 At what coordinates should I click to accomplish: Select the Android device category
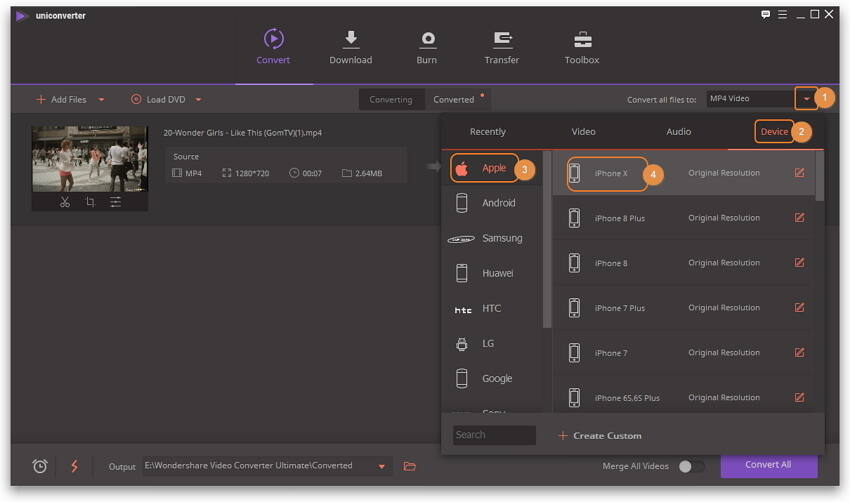(x=492, y=203)
